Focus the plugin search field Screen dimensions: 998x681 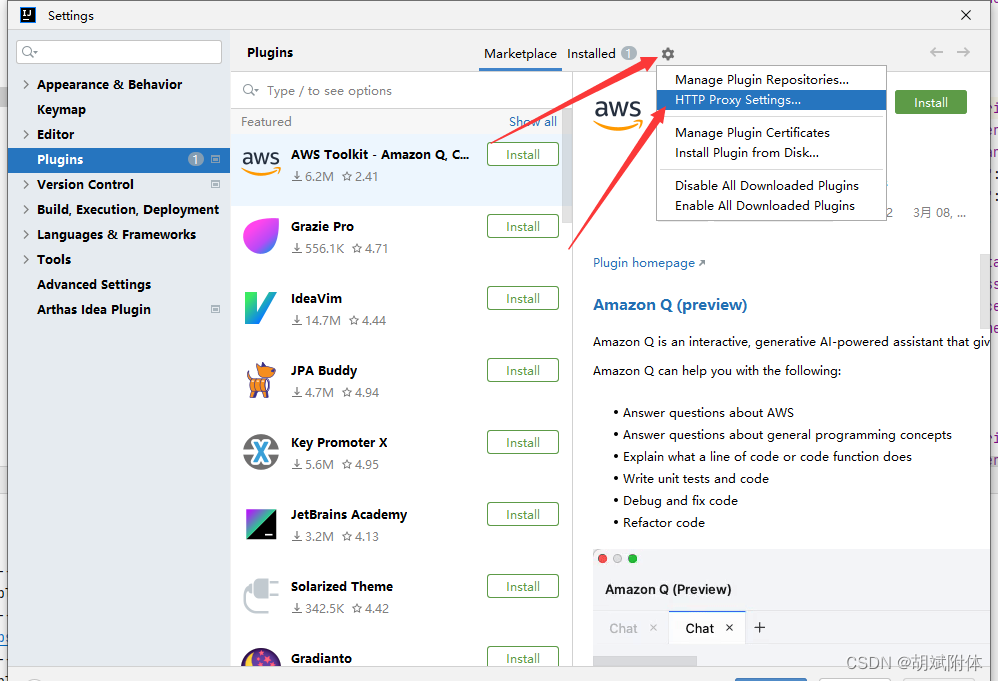pos(401,90)
